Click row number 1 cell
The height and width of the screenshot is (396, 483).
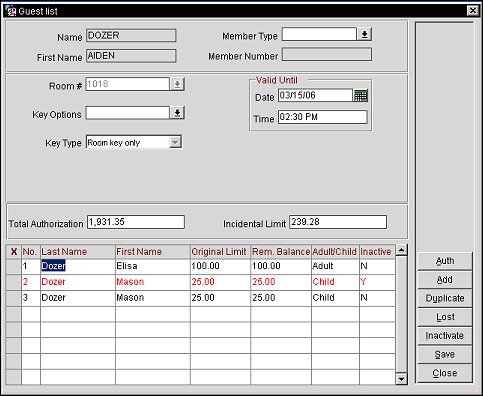click(31, 266)
